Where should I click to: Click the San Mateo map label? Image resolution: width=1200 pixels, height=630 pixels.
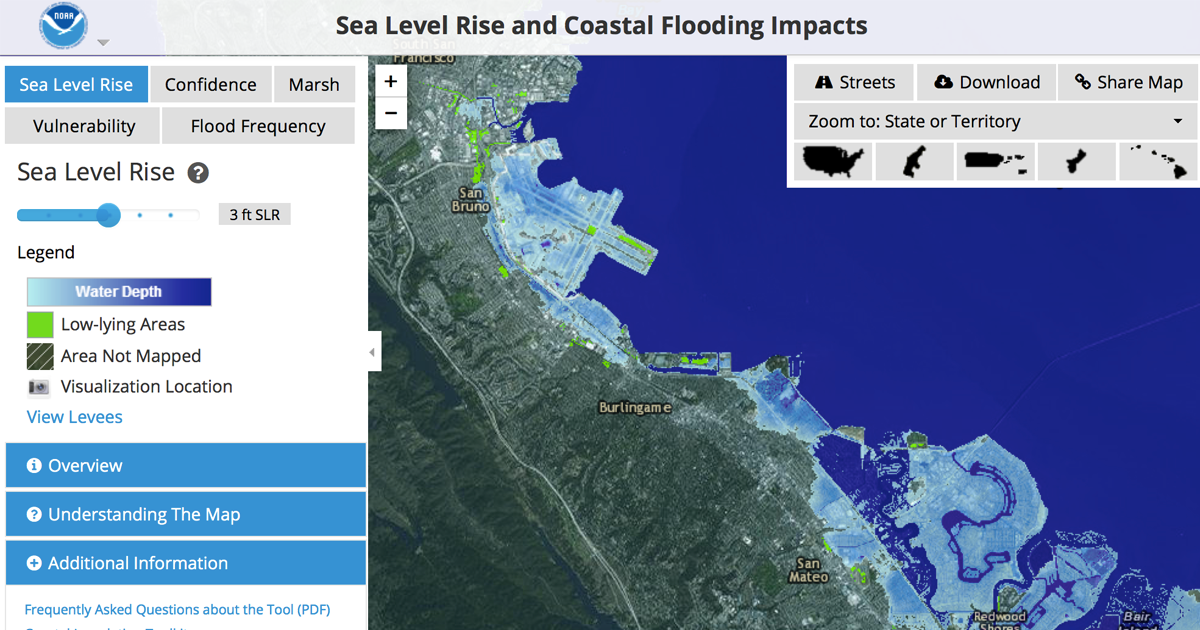click(x=809, y=570)
